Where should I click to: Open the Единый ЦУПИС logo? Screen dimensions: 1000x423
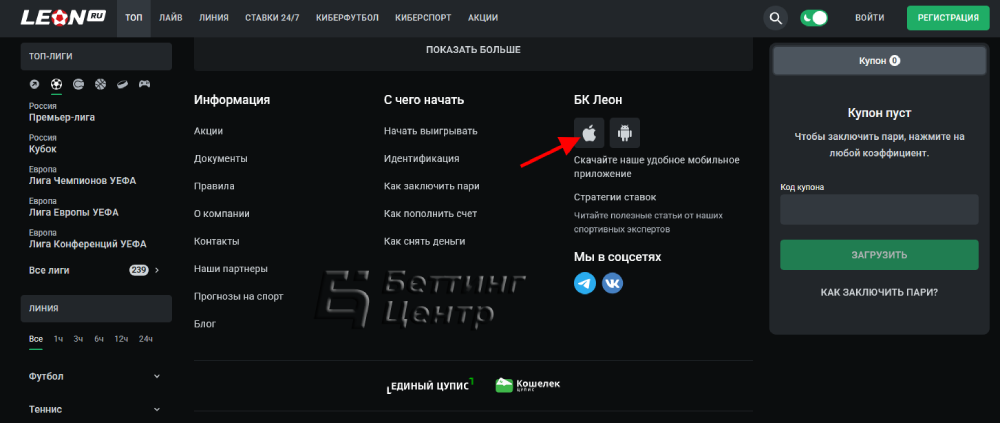click(430, 385)
